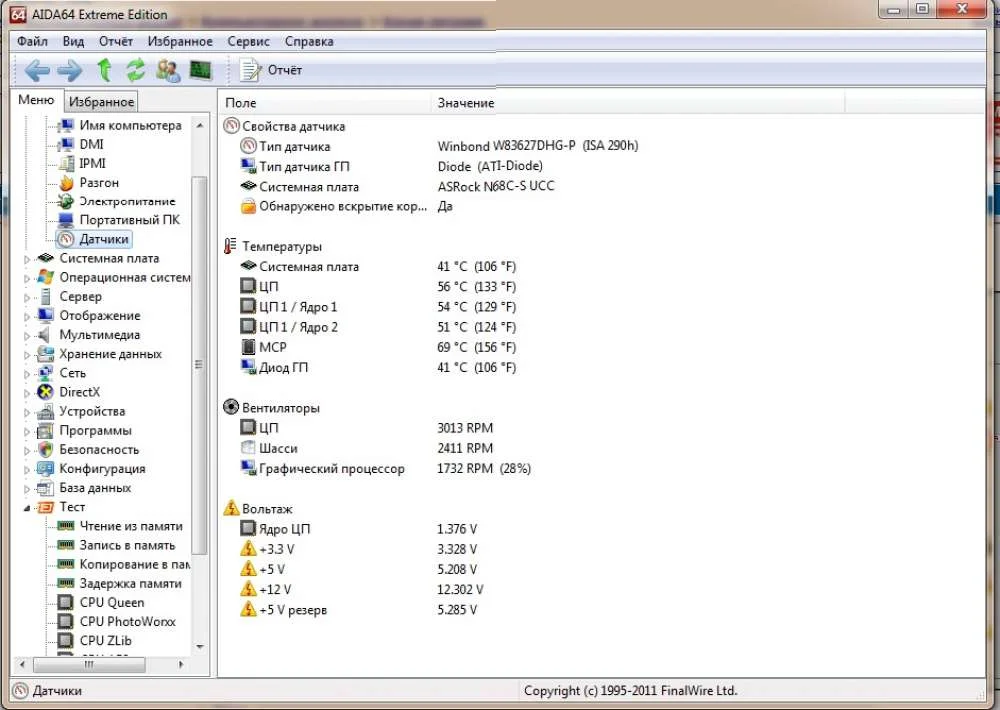This screenshot has width=1000, height=710.
Task: Open the Сервис menu
Action: (x=248, y=41)
